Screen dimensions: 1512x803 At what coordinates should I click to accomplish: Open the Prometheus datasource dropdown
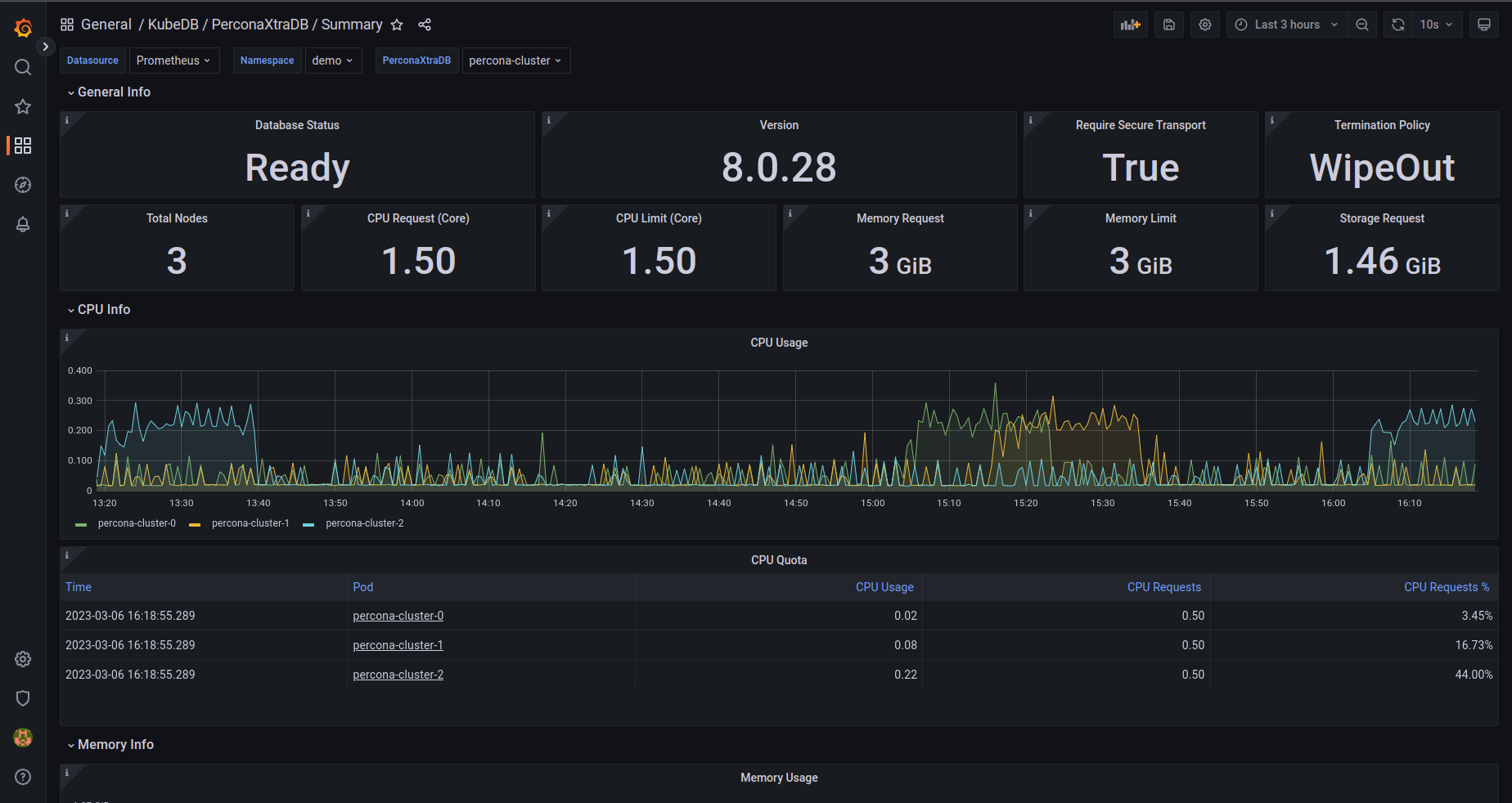pos(173,60)
